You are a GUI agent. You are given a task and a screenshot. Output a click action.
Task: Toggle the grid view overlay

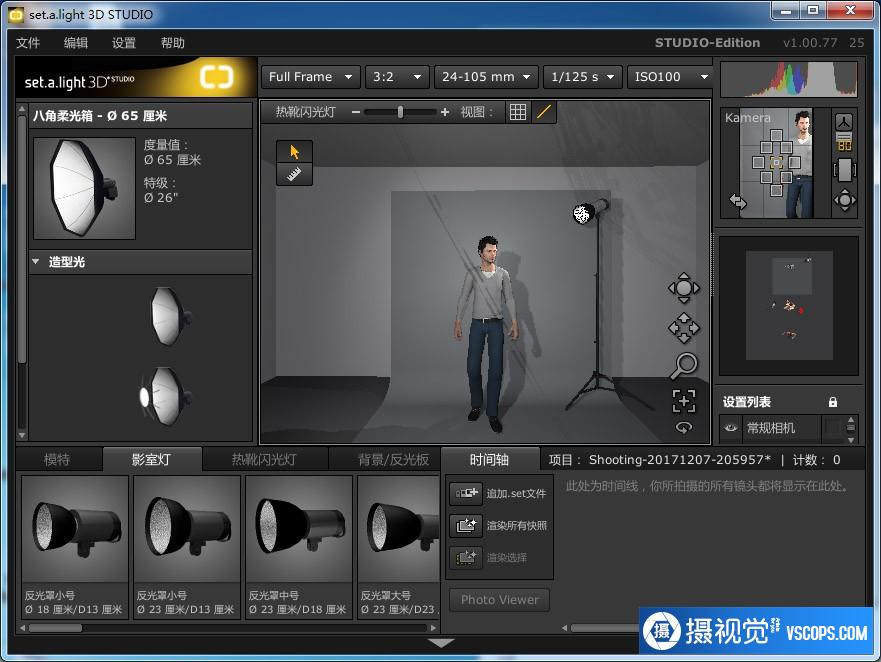pyautogui.click(x=518, y=112)
